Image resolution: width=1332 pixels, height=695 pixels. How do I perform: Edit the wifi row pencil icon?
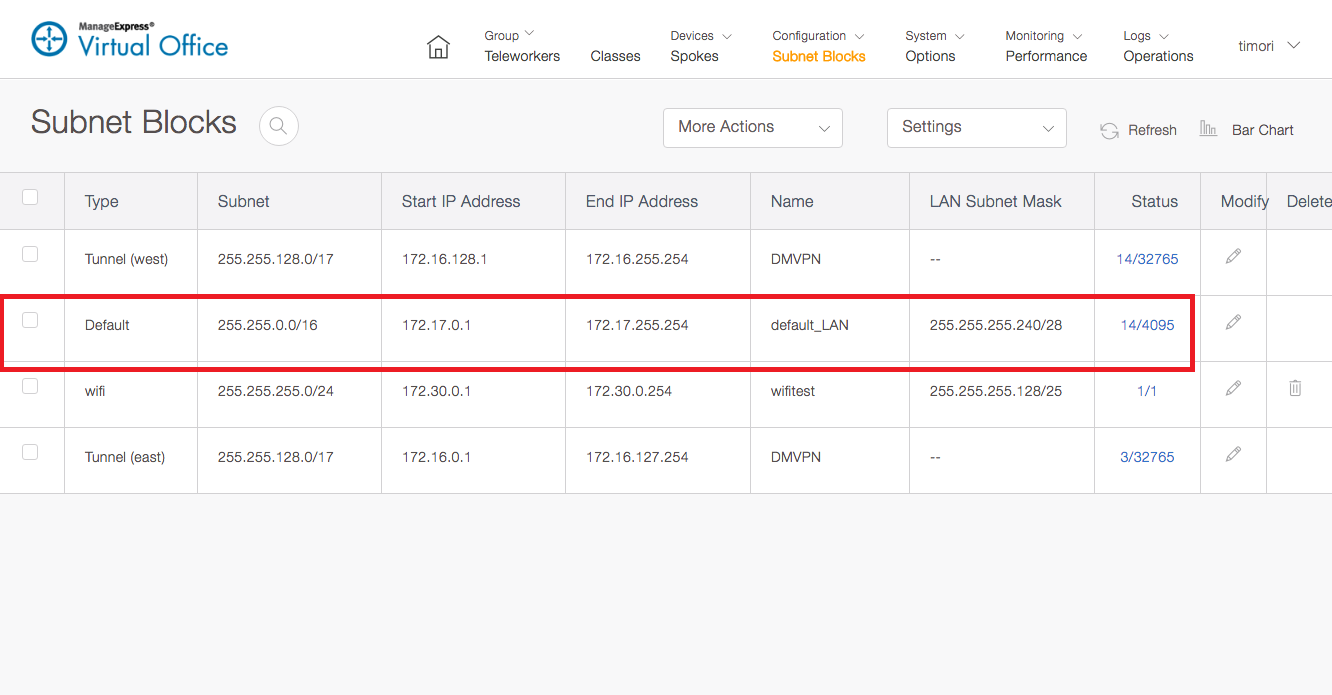[1233, 389]
